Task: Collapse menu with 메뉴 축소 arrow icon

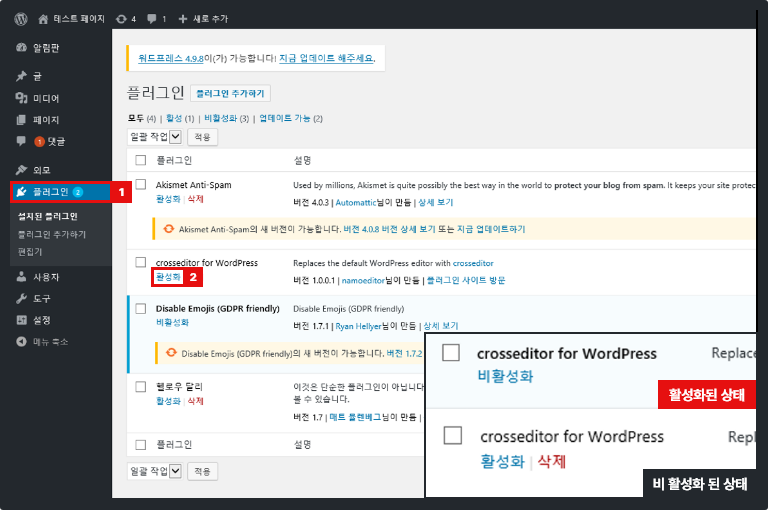Action: [21, 341]
